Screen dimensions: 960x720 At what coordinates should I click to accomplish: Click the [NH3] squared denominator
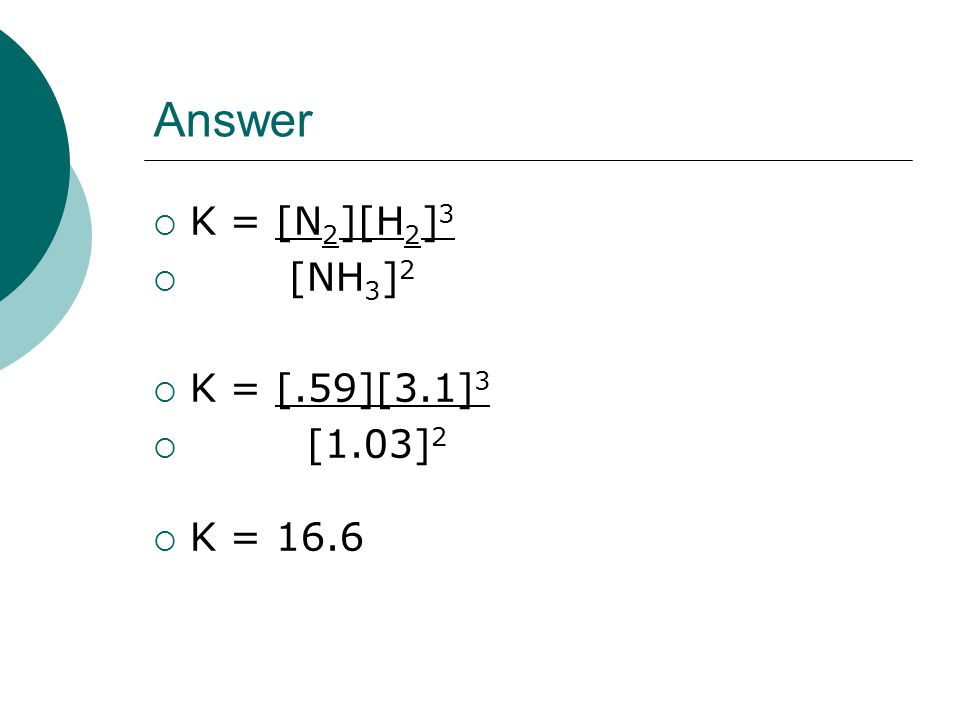click(x=352, y=279)
